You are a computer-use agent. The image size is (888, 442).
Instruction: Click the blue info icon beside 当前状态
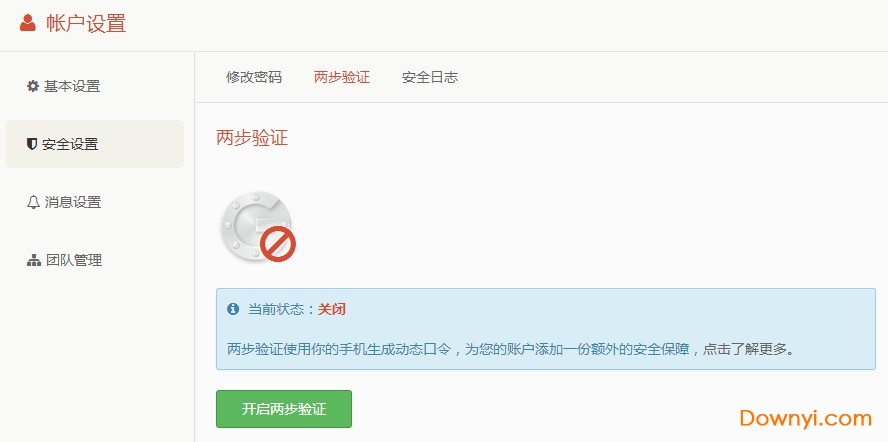tap(233, 309)
